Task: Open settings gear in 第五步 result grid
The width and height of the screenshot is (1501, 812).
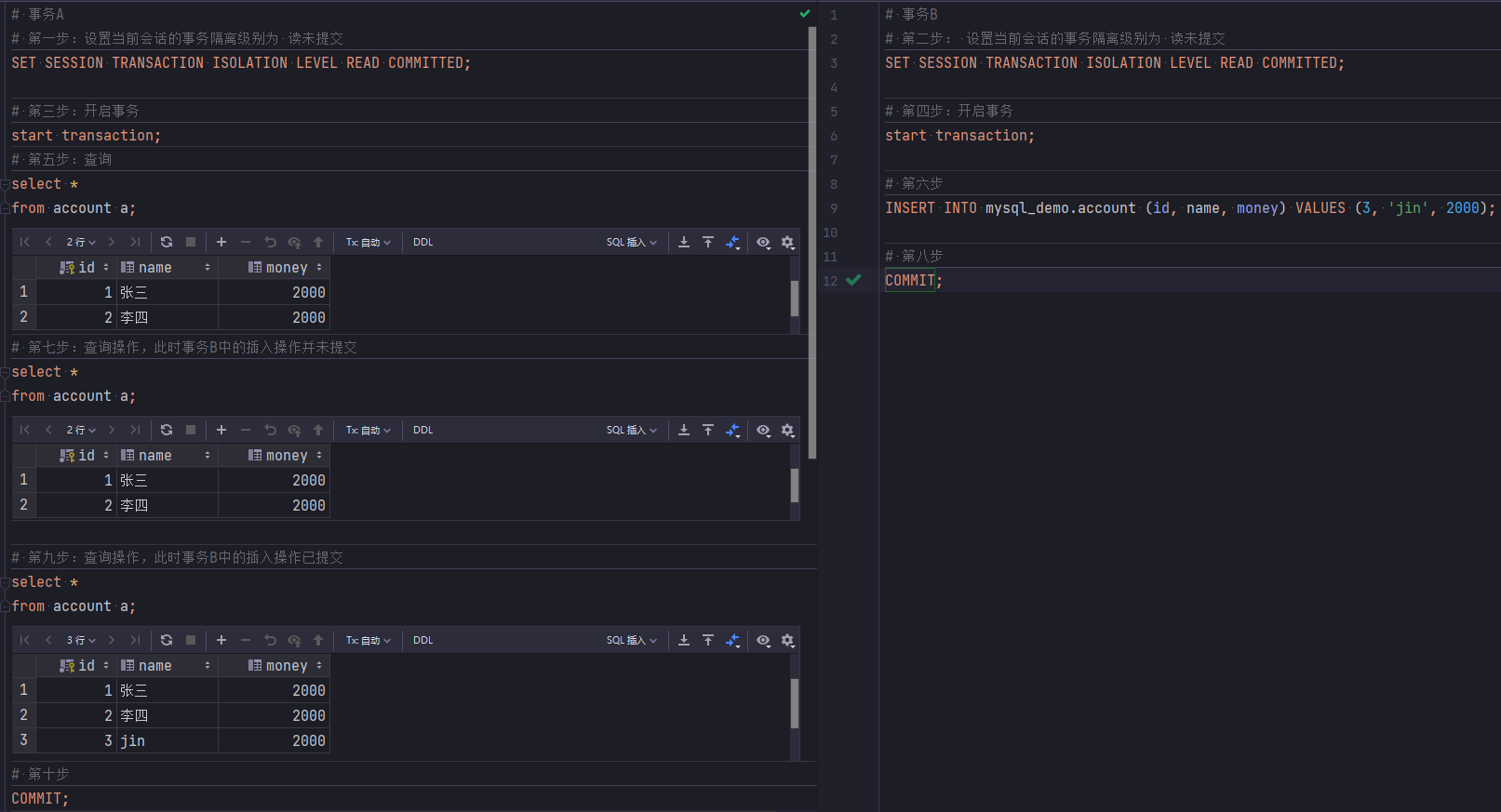Action: tap(788, 242)
